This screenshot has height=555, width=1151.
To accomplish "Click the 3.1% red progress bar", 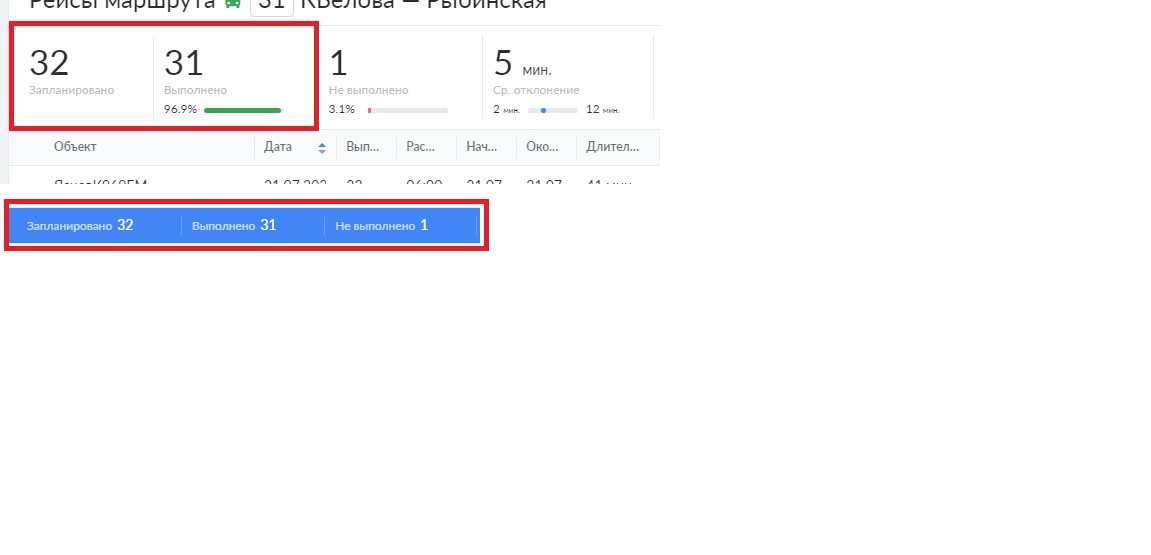I will (407, 110).
